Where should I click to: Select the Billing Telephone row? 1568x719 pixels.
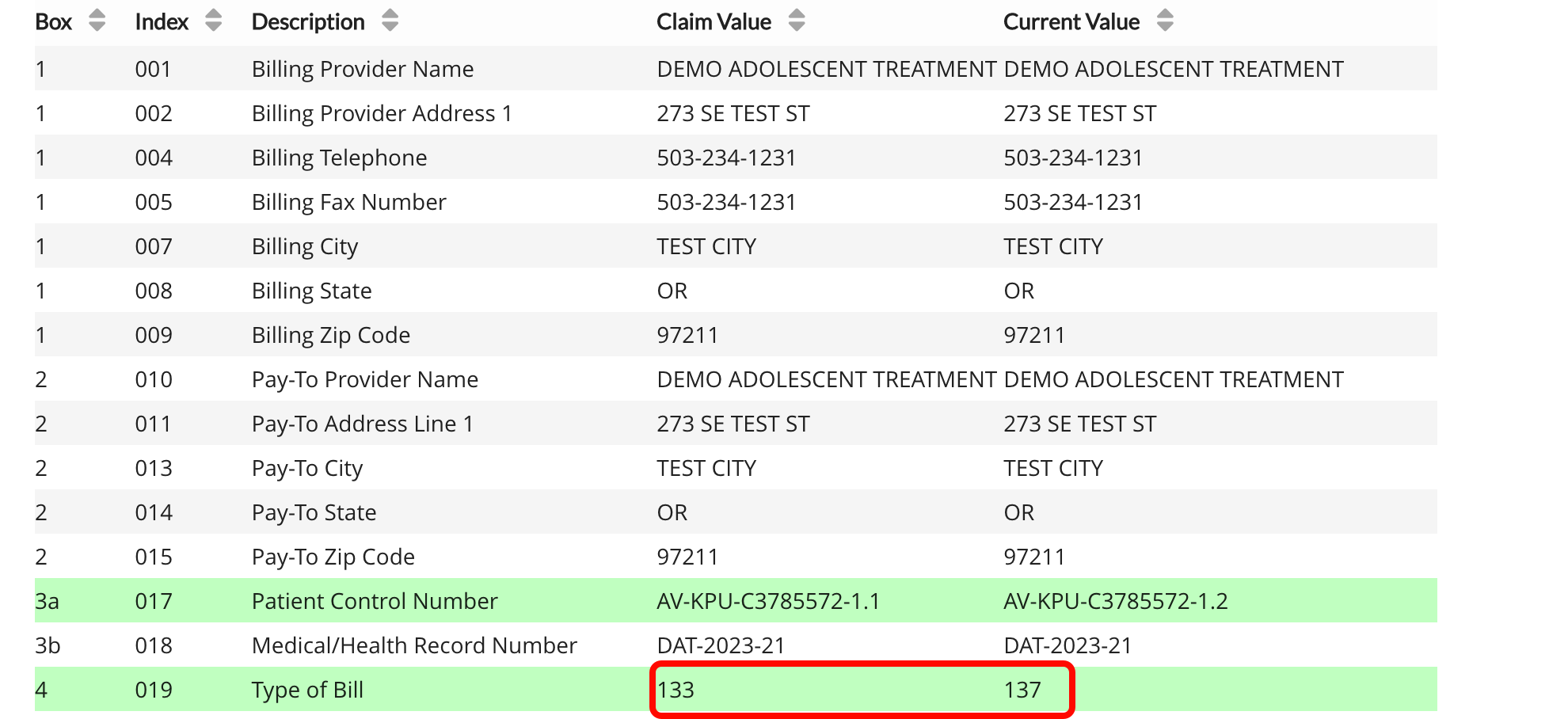tap(339, 158)
